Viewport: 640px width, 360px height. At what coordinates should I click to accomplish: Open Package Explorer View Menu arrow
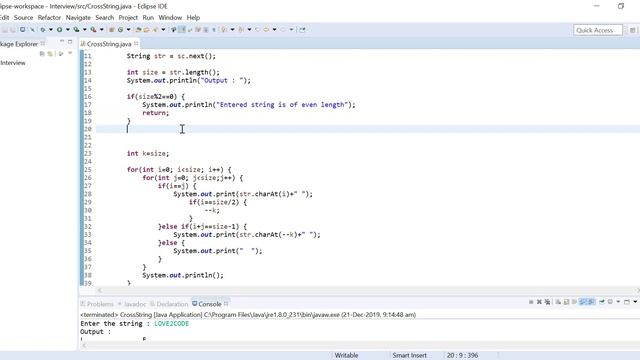pos(70,54)
